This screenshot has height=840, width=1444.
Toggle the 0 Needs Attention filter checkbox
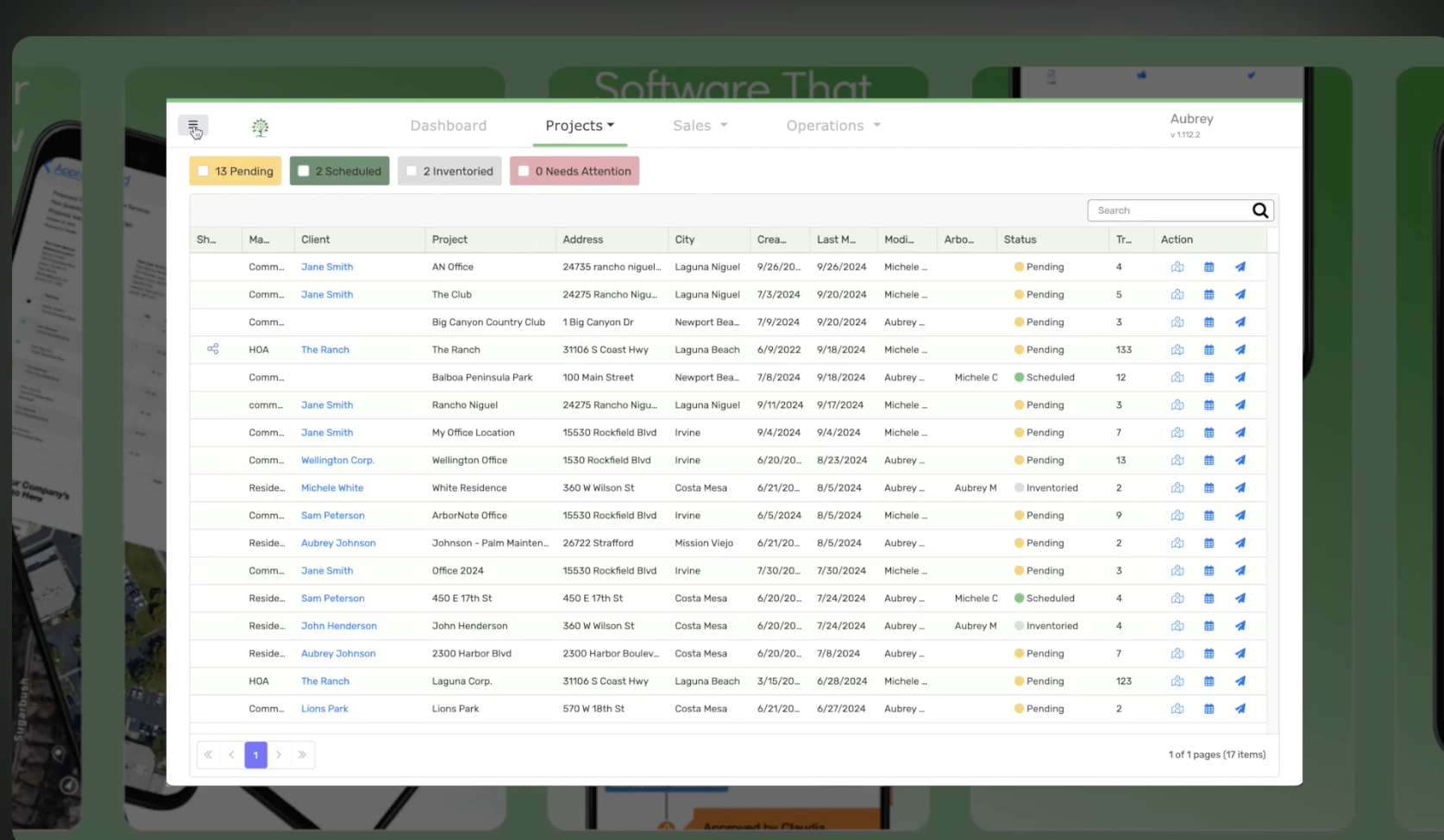tap(524, 171)
